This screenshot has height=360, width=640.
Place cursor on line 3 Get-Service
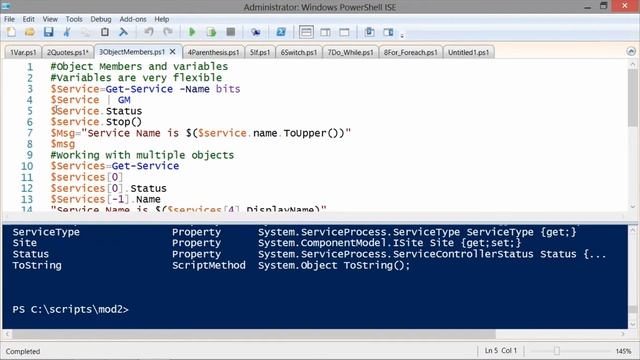pos(139,89)
